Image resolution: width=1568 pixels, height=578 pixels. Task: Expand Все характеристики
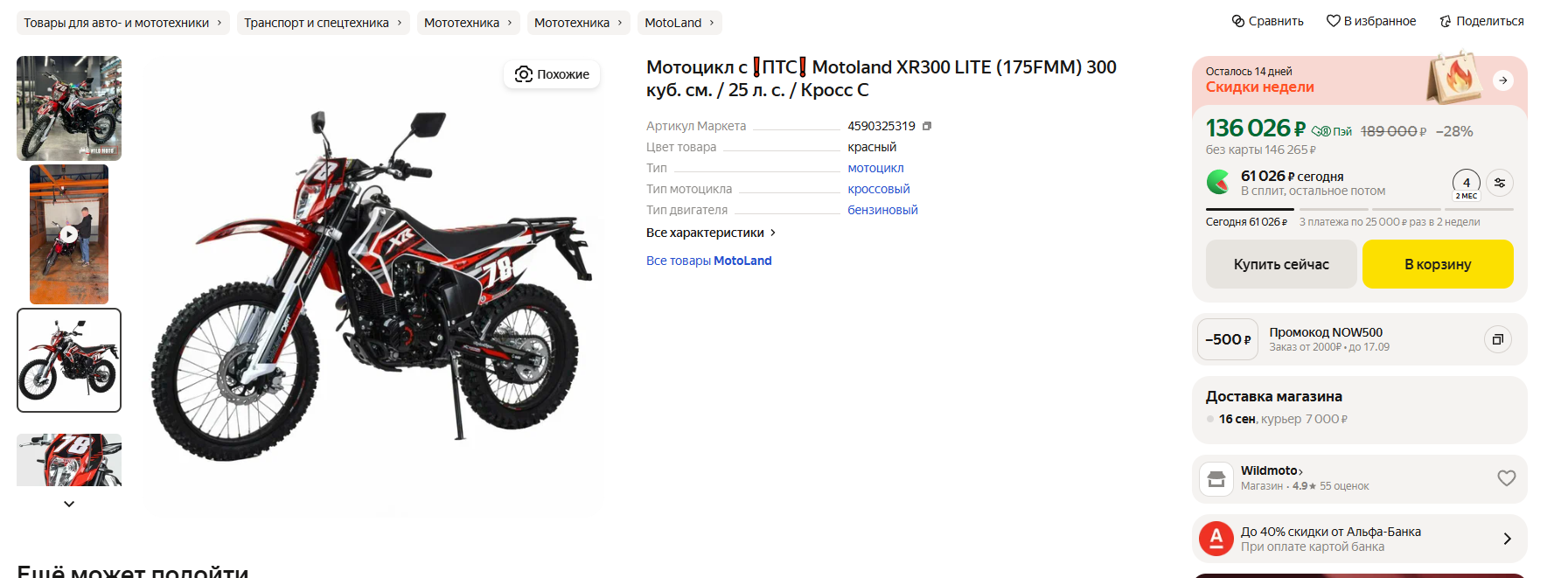point(711,233)
